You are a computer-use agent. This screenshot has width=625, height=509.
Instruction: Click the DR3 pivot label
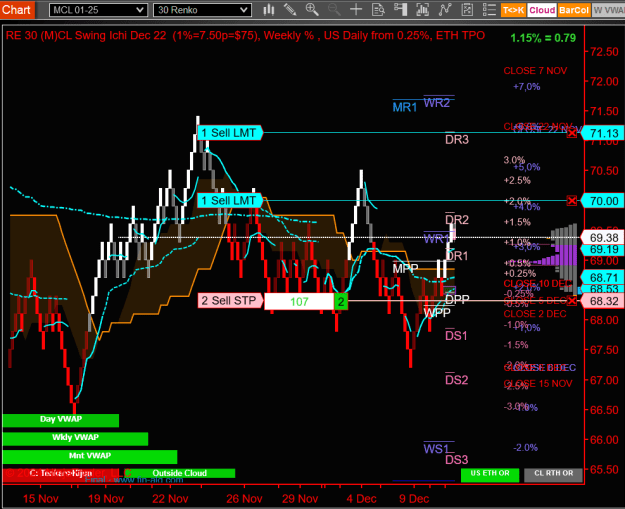[x=457, y=140]
